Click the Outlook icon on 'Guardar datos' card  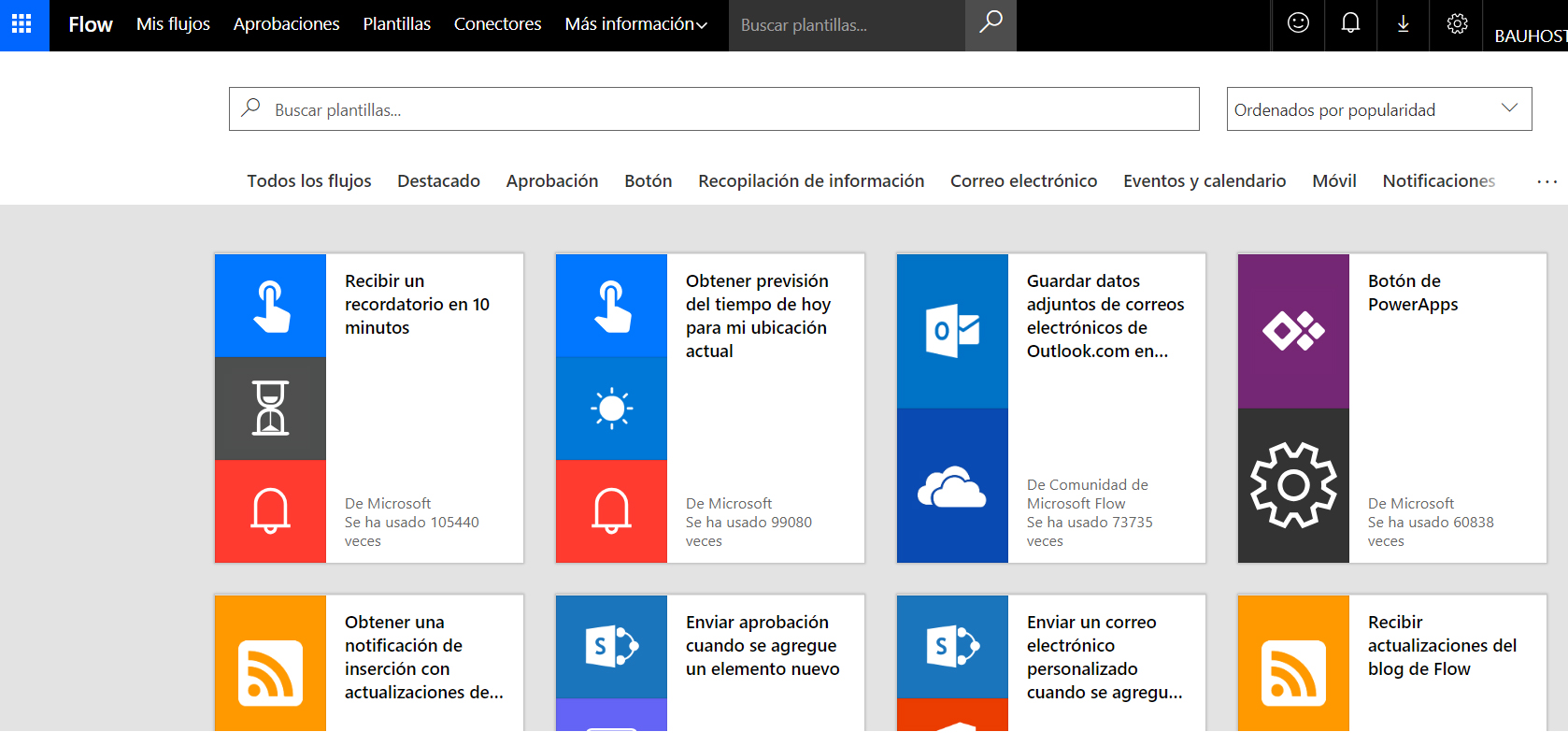click(953, 331)
